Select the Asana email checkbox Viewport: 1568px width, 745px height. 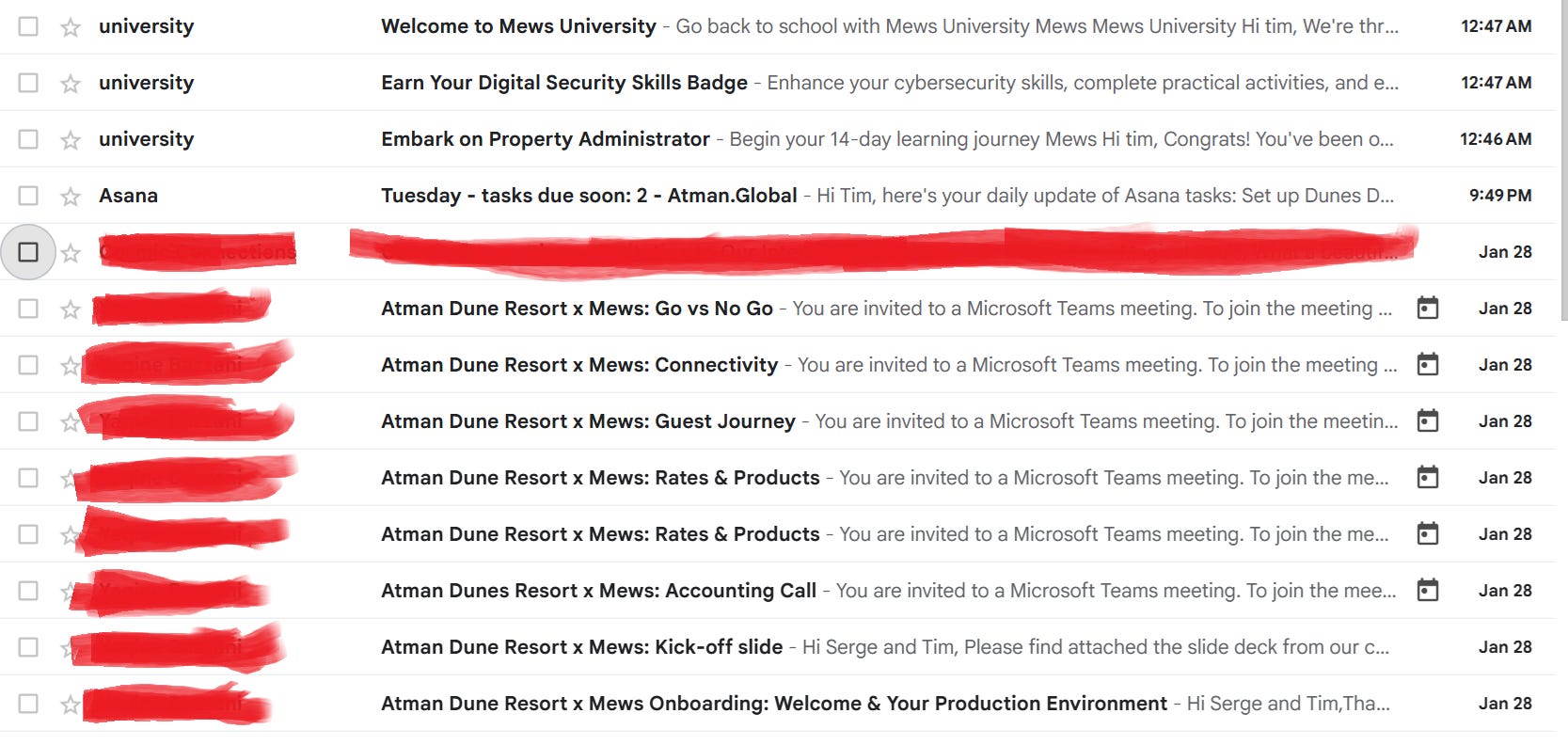click(28, 196)
